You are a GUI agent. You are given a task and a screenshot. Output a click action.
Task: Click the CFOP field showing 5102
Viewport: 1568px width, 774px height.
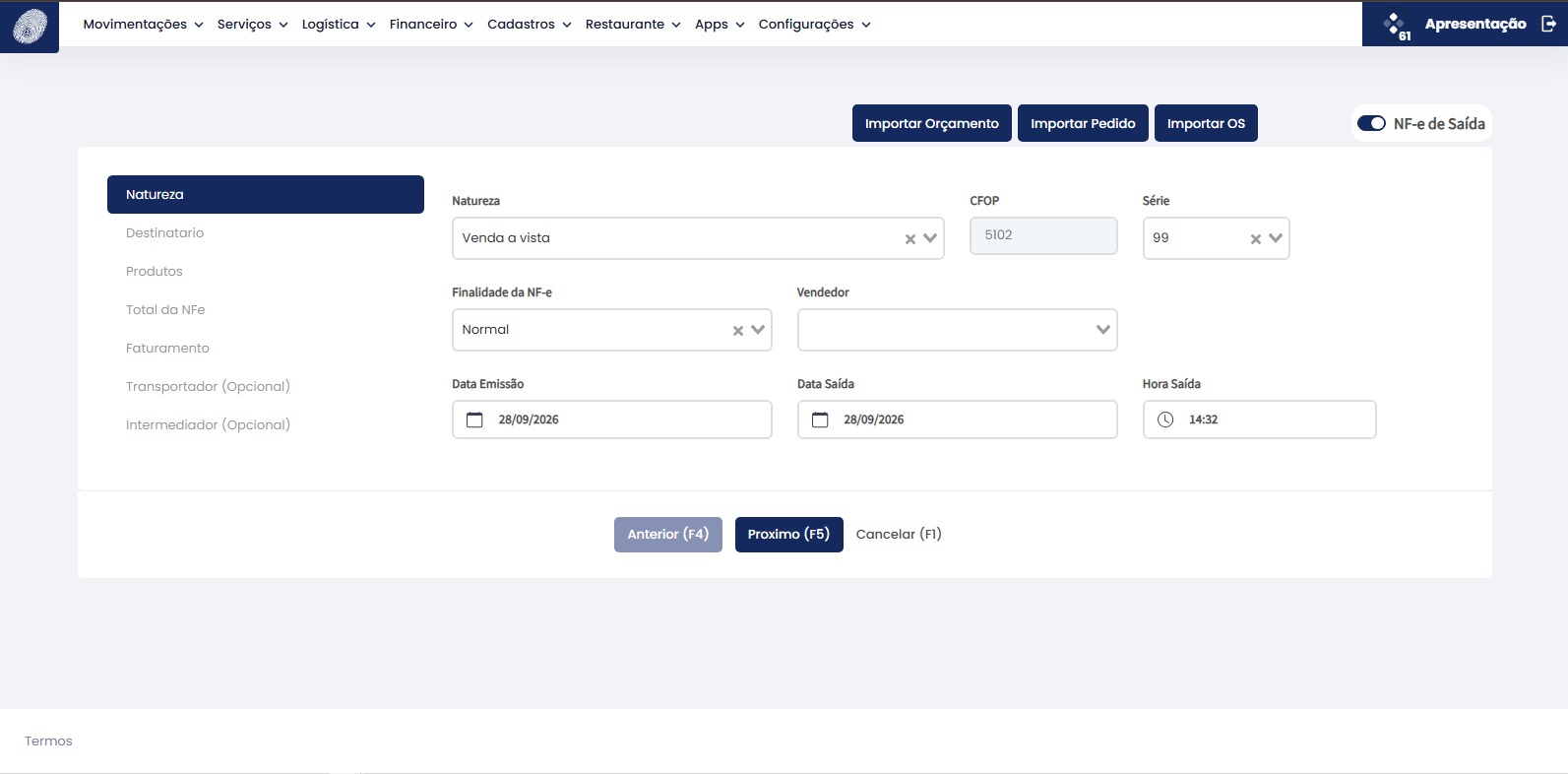[x=1043, y=235]
